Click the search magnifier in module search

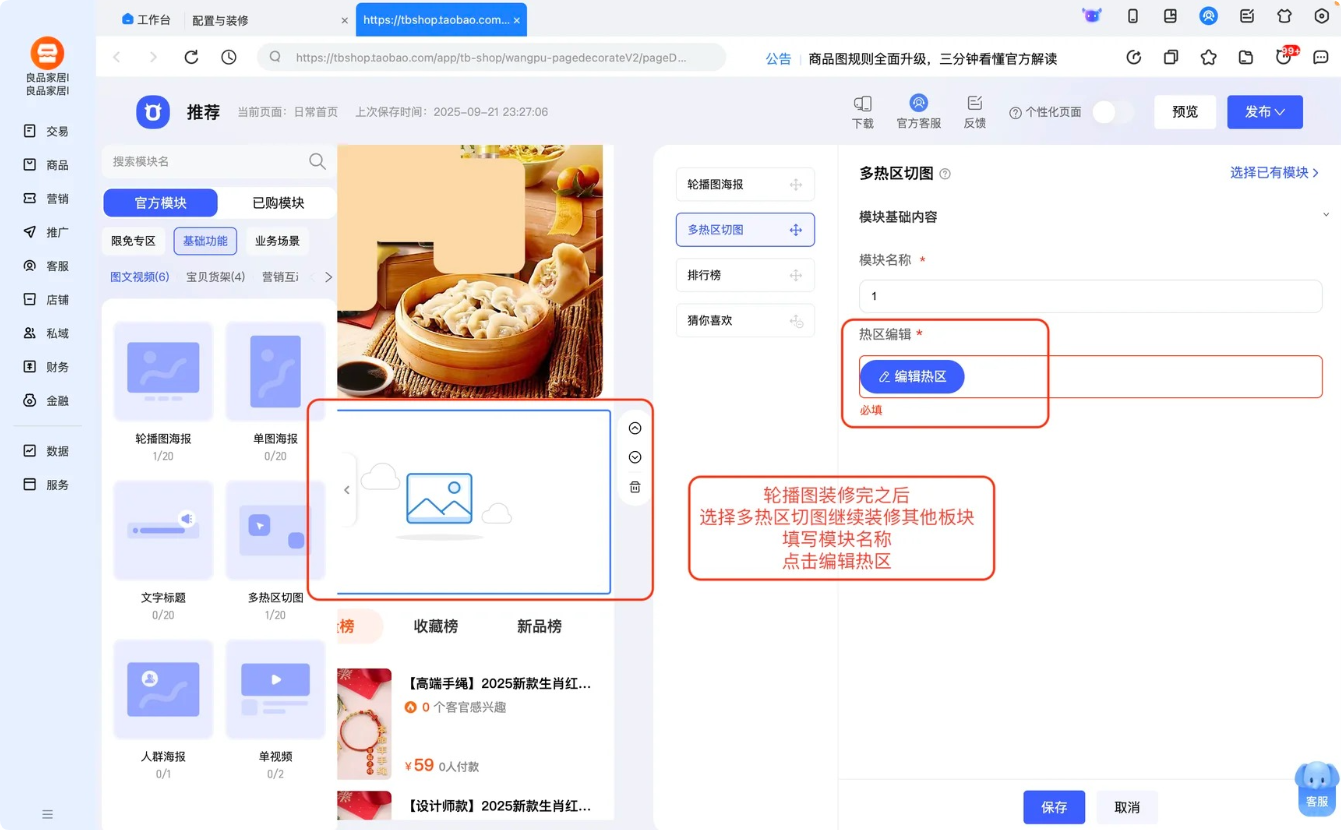[317, 161]
